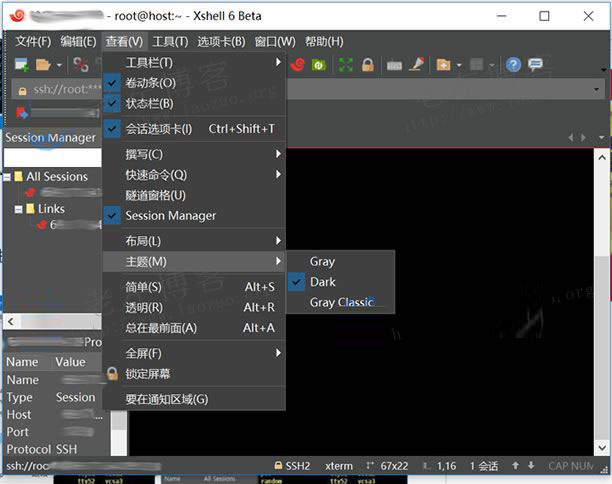Click the session tree left-scroll arrow
This screenshot has width=612, height=484.
(x=11, y=322)
